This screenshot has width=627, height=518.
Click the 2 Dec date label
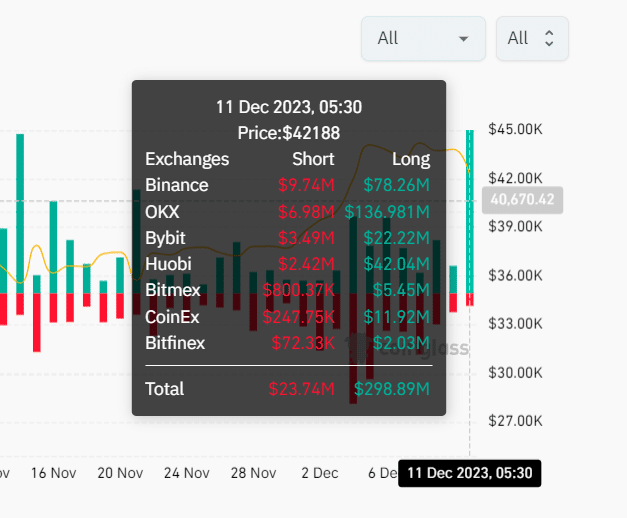[320, 473]
